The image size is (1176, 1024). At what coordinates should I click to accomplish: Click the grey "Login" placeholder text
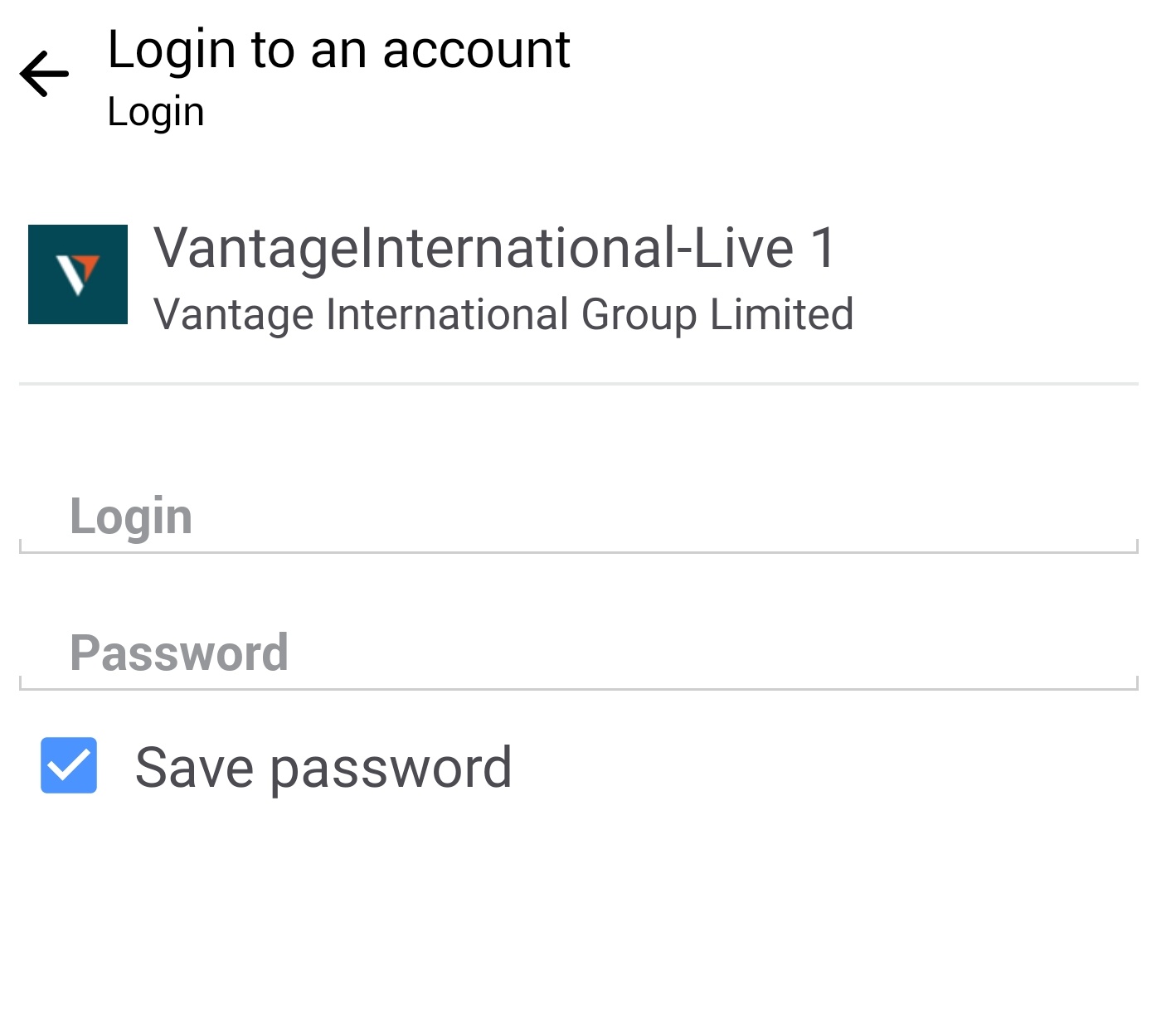131,517
